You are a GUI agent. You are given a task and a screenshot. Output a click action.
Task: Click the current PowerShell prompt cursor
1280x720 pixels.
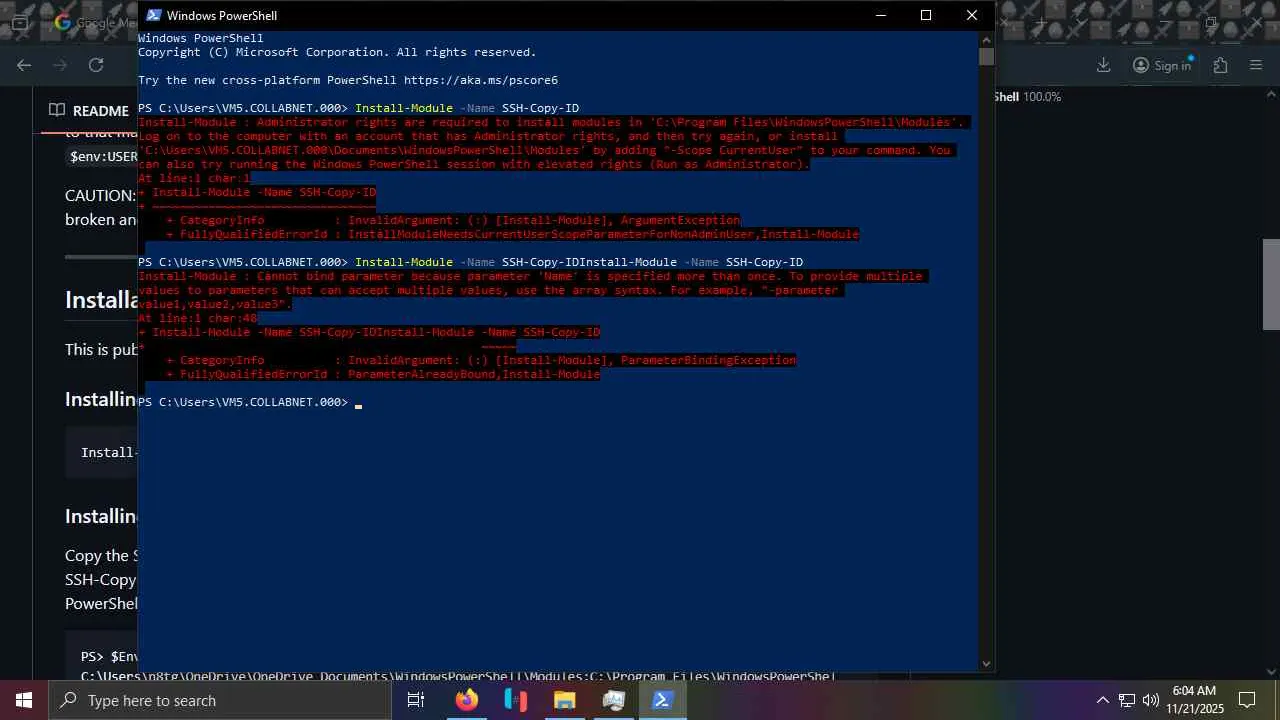358,404
